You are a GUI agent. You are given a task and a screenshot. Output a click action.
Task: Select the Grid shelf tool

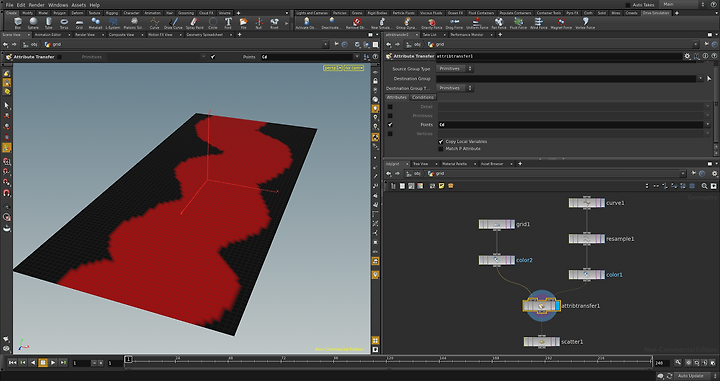(x=79, y=23)
